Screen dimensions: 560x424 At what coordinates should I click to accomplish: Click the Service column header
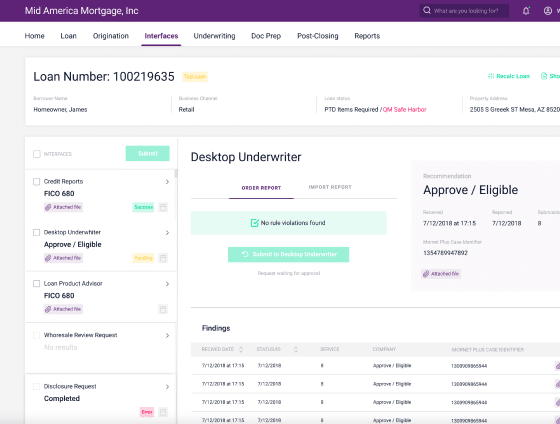(x=329, y=349)
